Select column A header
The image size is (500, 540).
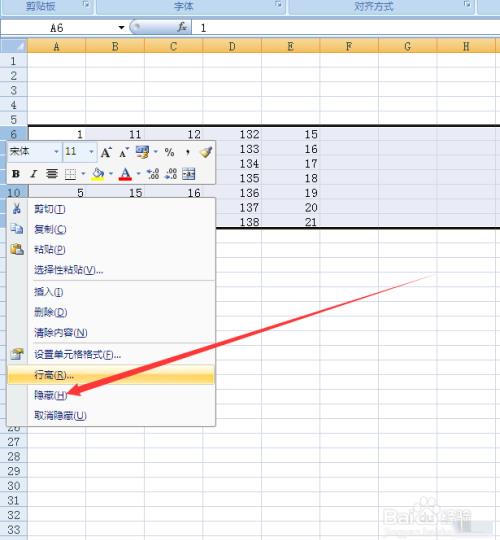(56, 46)
